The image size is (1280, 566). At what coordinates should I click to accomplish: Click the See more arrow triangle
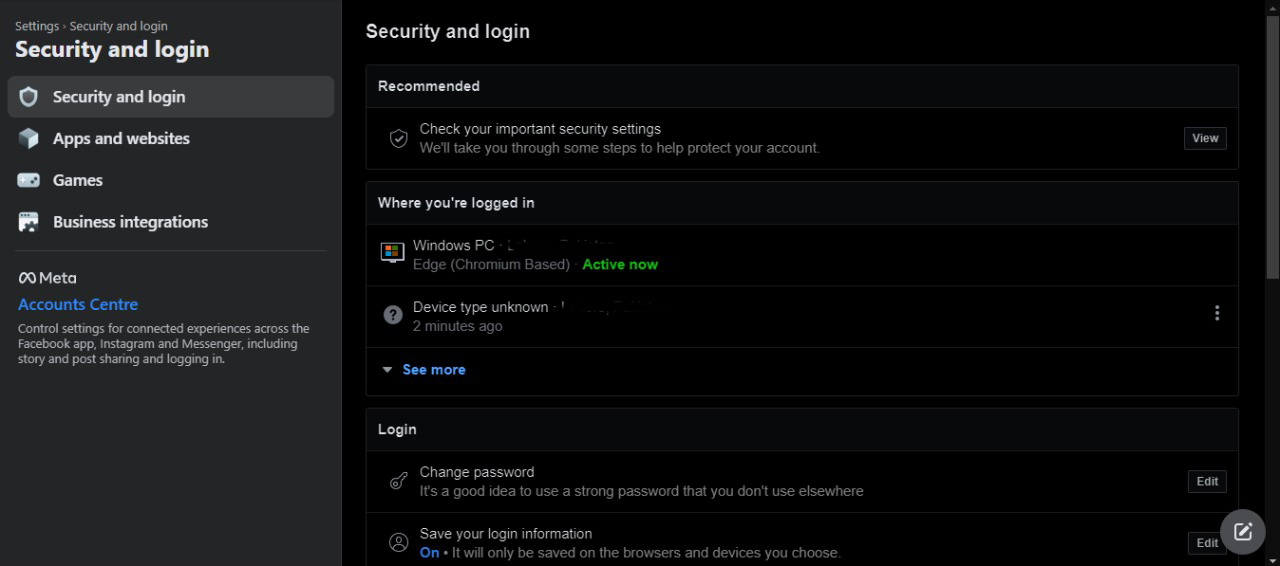(387, 370)
